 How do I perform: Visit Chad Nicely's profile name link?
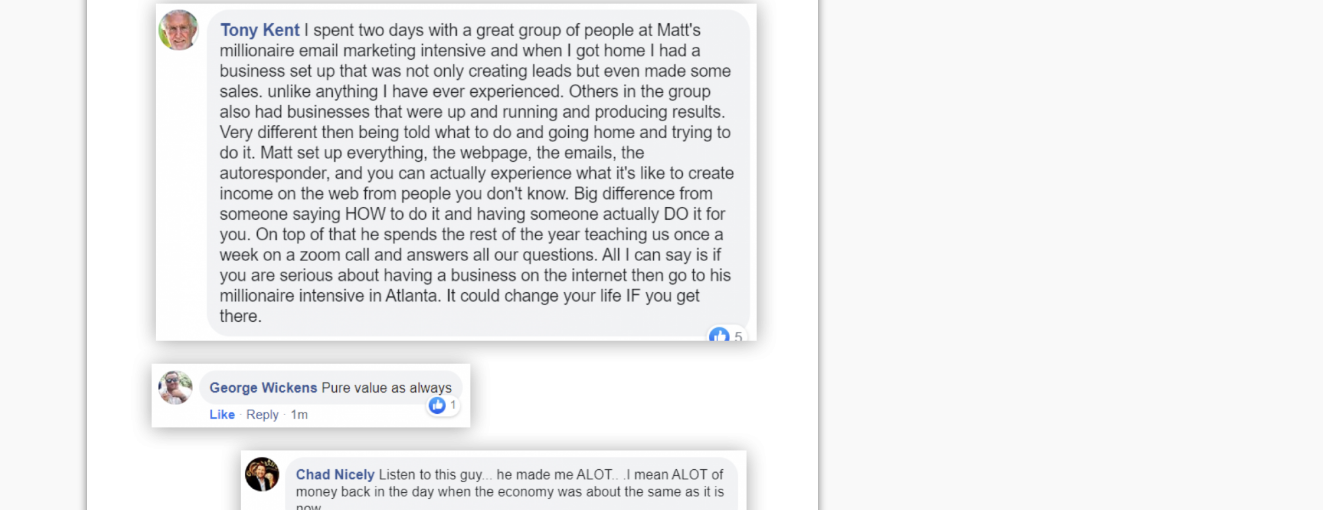tap(335, 475)
